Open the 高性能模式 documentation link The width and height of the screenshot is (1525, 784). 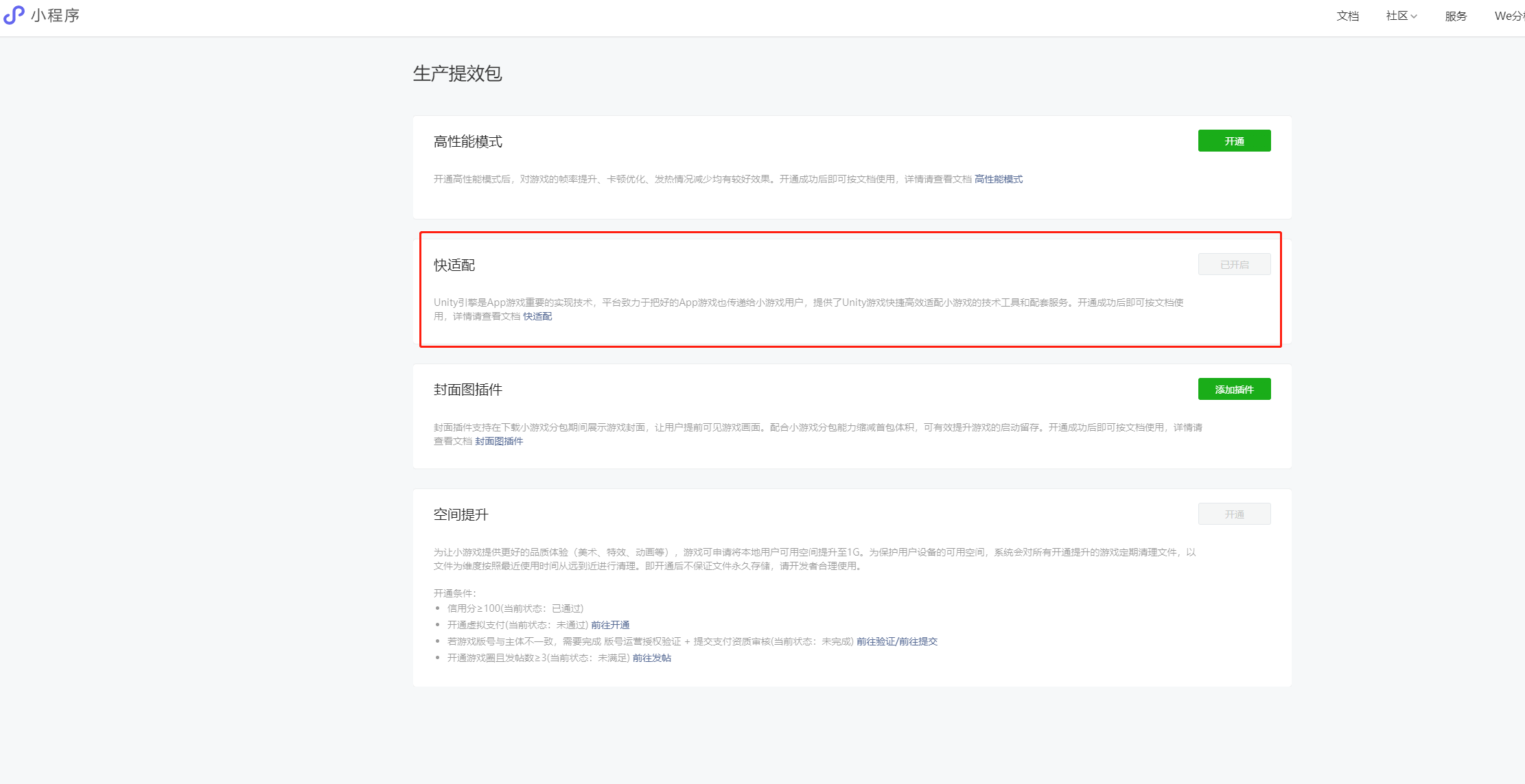[998, 179]
